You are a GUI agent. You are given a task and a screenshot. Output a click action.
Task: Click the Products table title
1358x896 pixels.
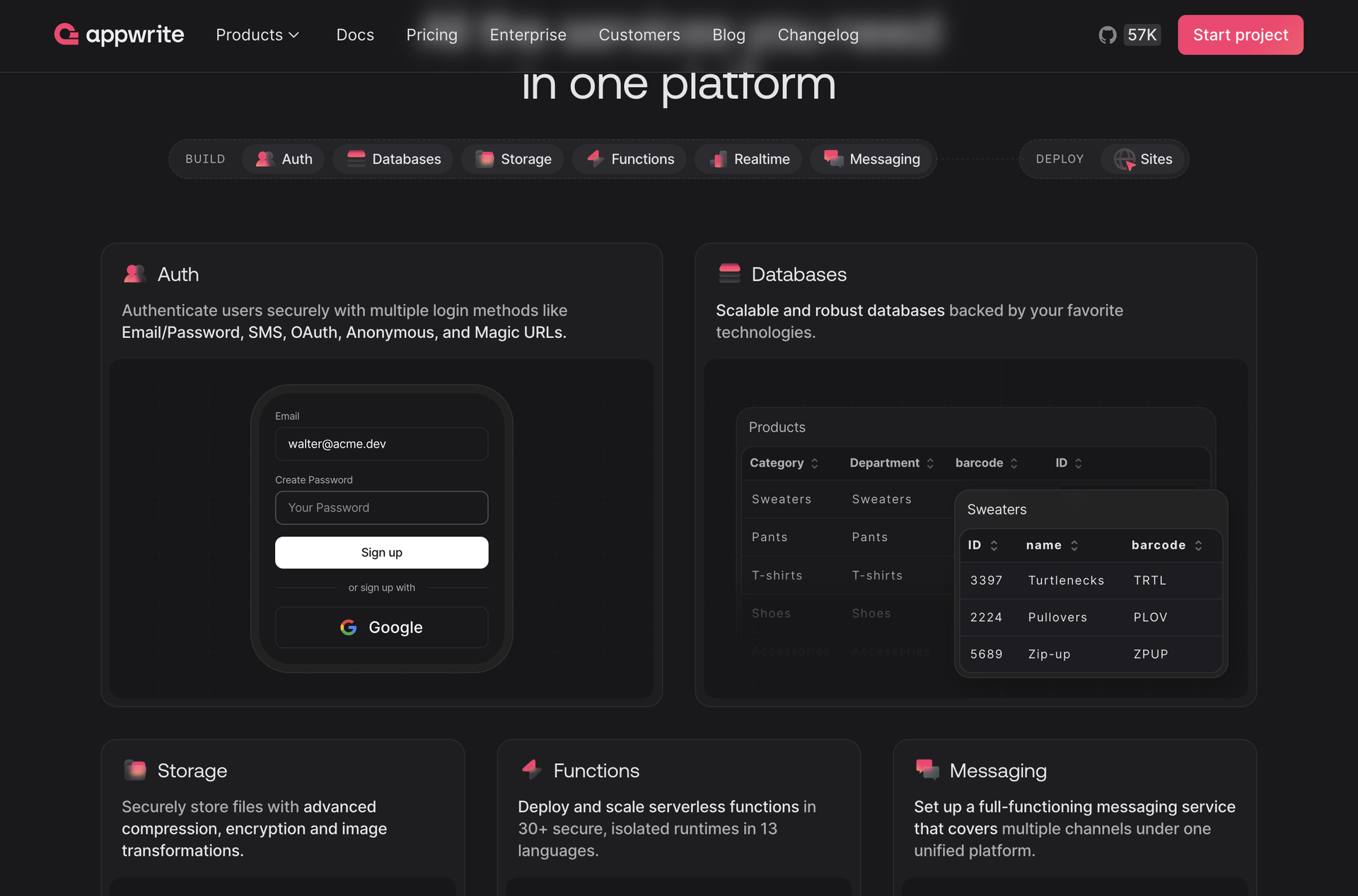pyautogui.click(x=777, y=427)
